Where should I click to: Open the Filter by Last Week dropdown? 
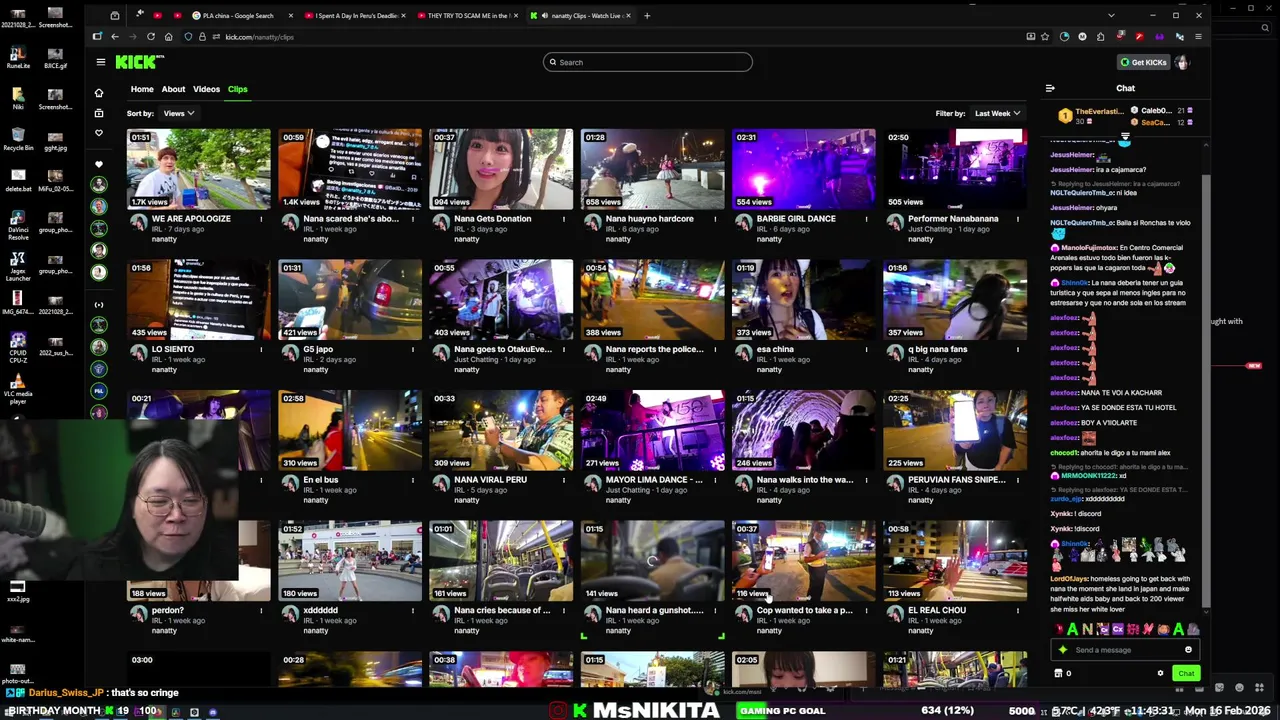pyautogui.click(x=997, y=114)
